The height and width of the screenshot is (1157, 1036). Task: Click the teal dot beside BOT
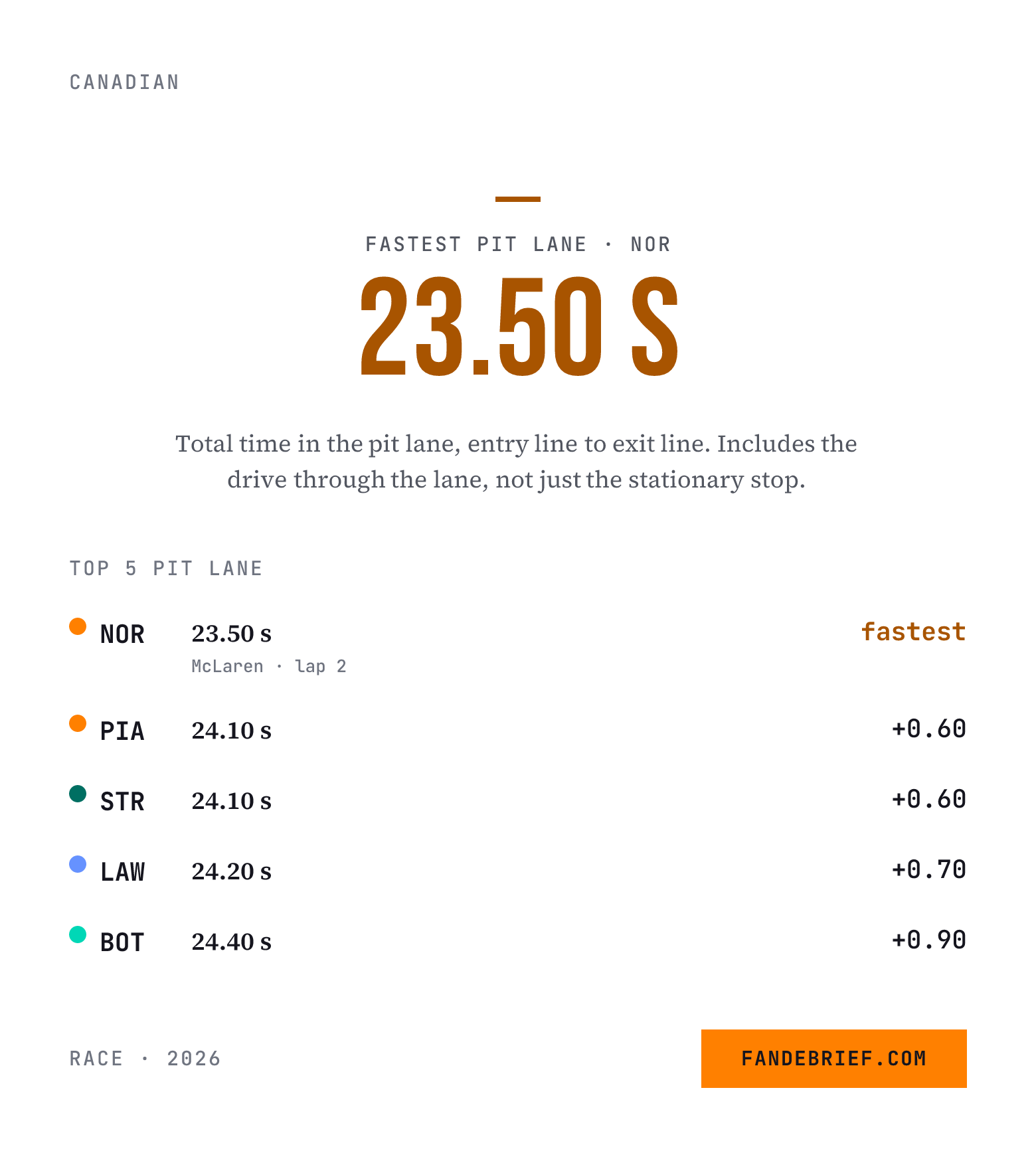click(x=78, y=934)
